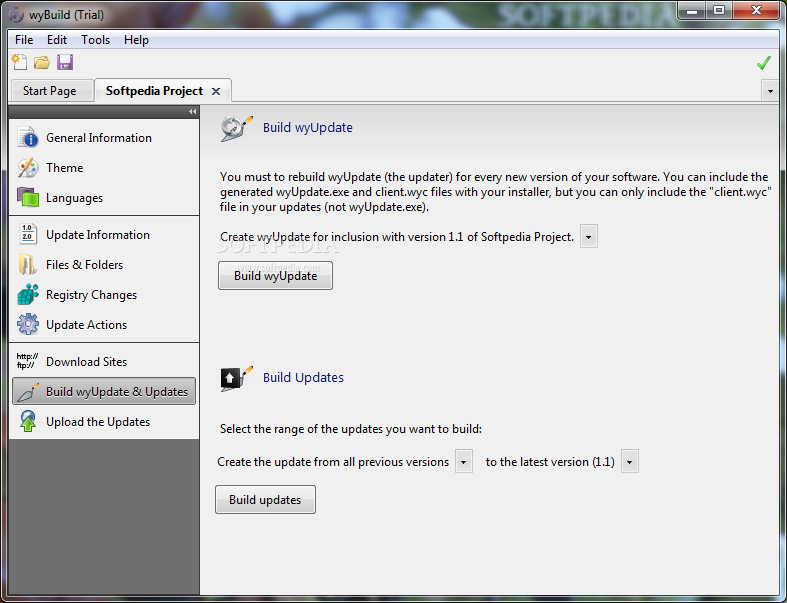Click the wyBuild app icon in title bar

click(16, 15)
